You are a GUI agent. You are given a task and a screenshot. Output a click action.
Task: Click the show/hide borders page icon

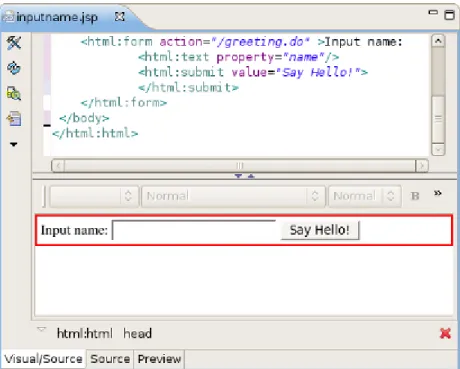(14, 119)
